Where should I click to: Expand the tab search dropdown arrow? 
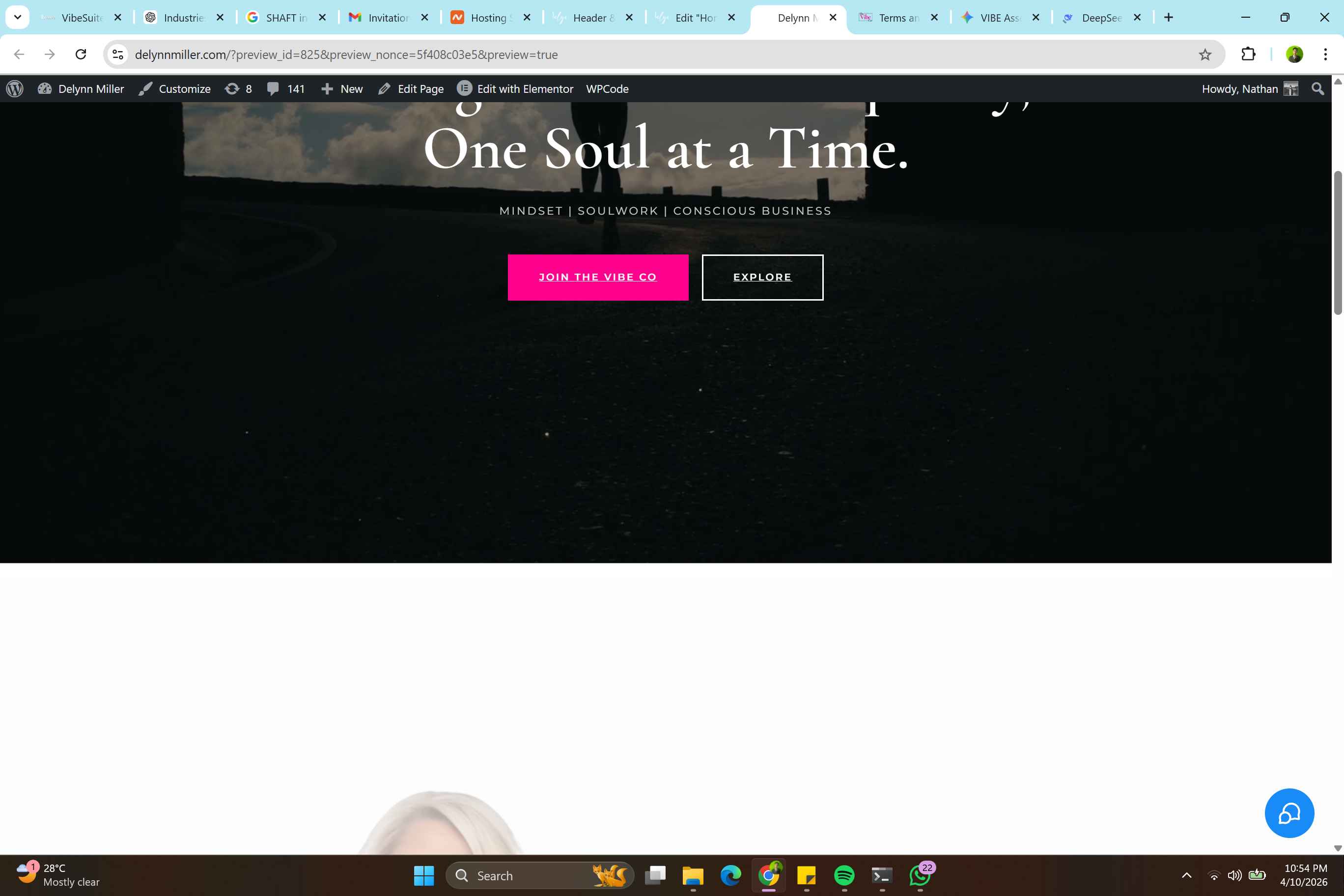point(17,17)
